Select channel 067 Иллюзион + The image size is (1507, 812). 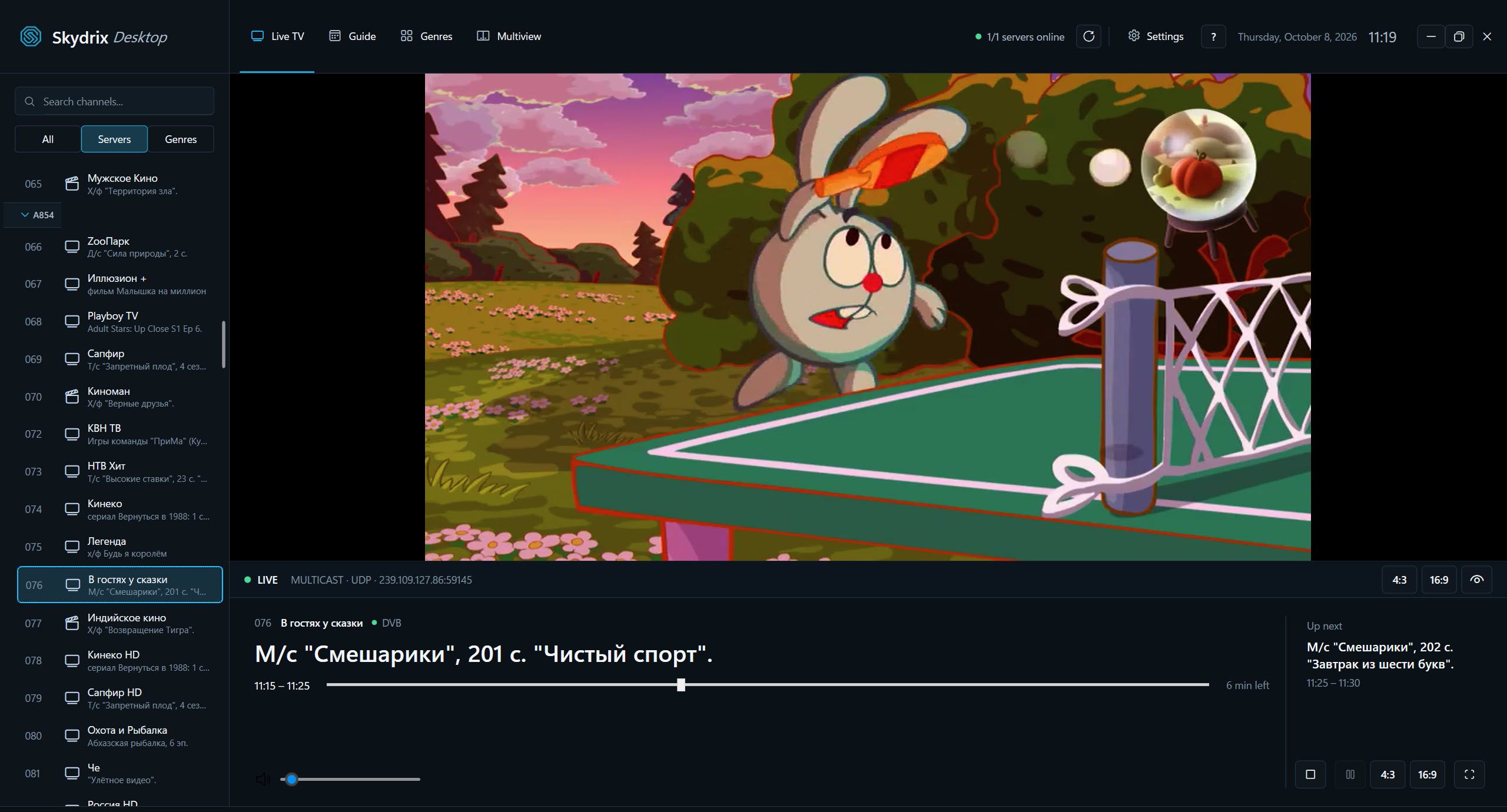pos(120,284)
